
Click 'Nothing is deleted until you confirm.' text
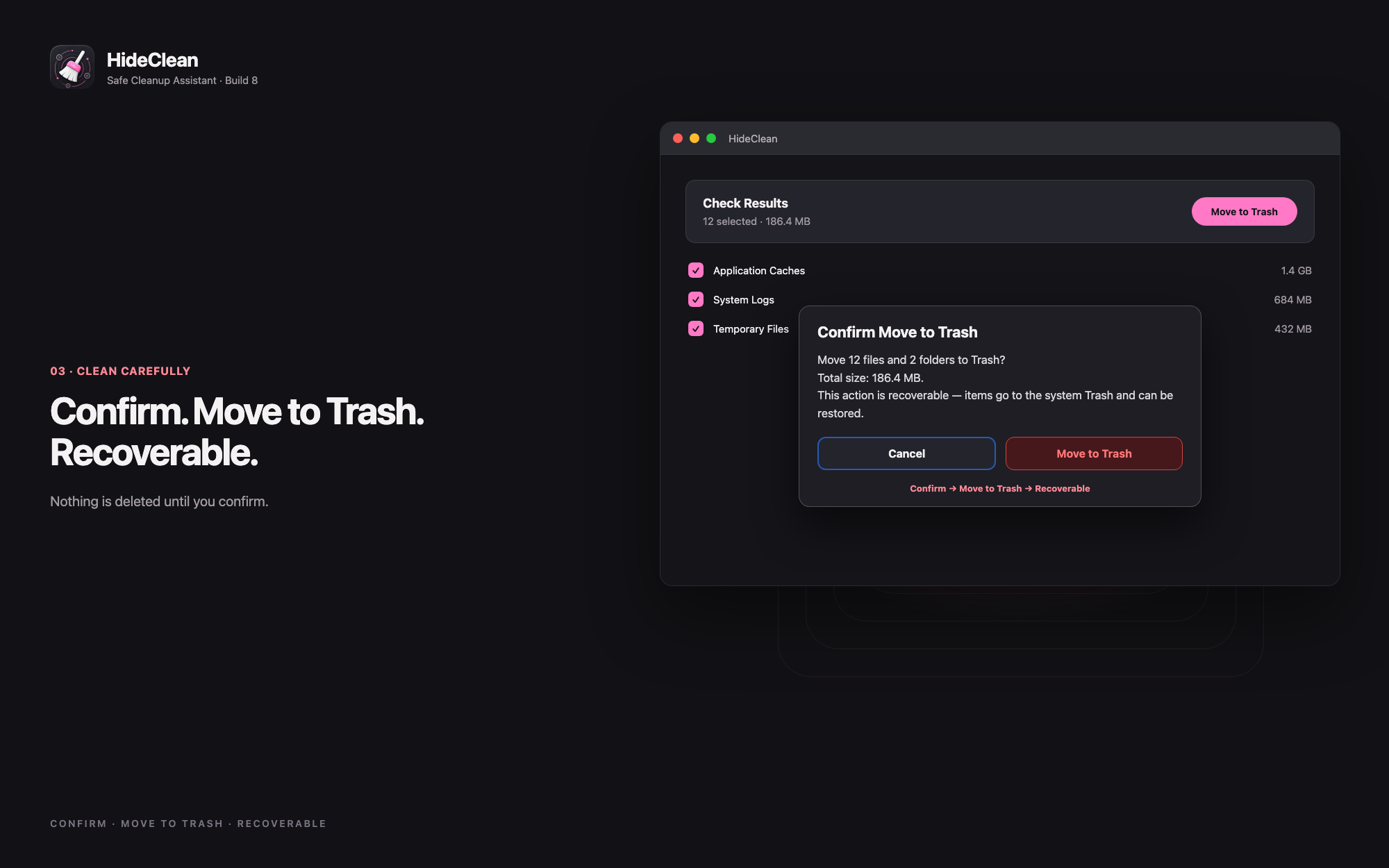click(159, 501)
